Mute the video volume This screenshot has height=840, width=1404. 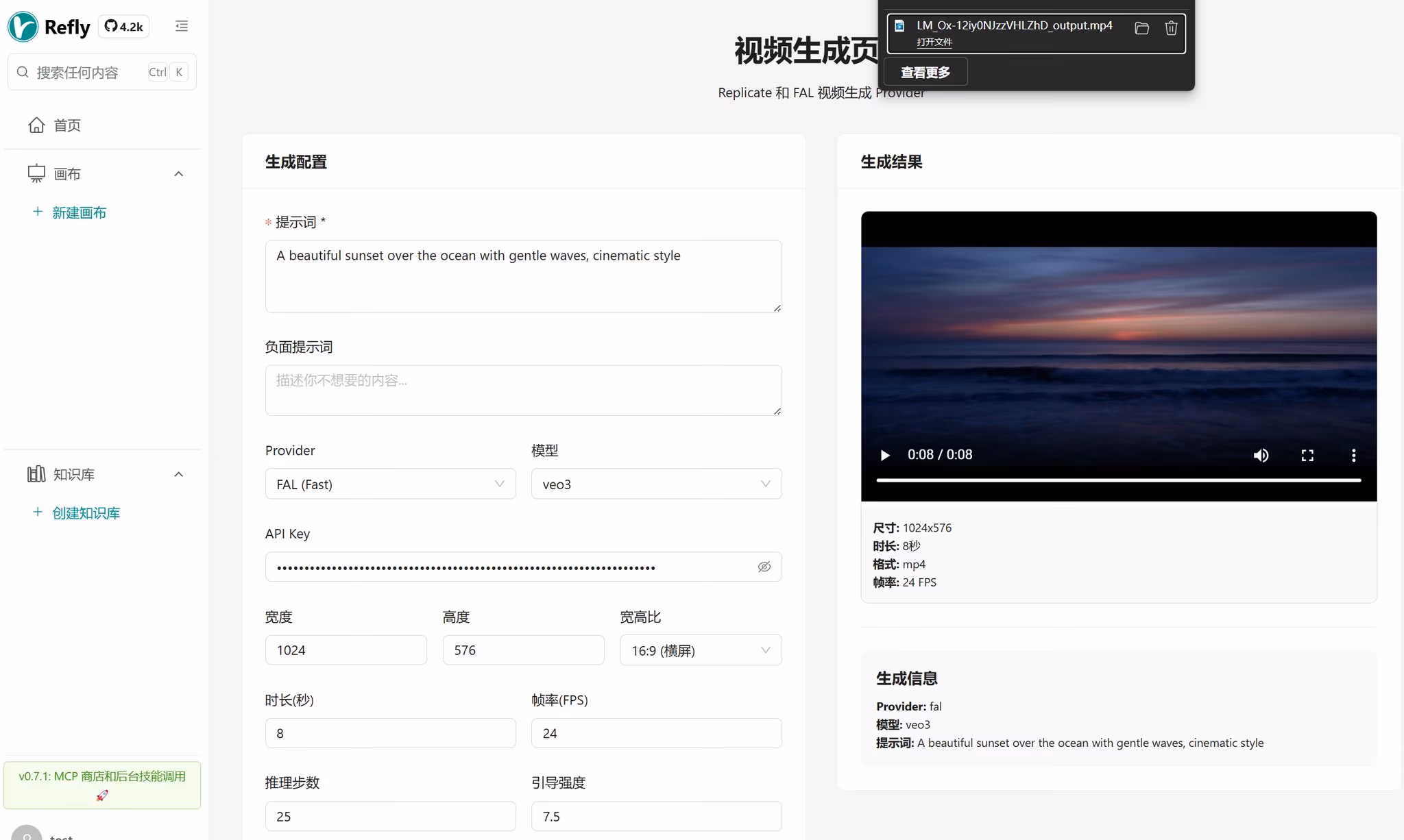[x=1261, y=455]
